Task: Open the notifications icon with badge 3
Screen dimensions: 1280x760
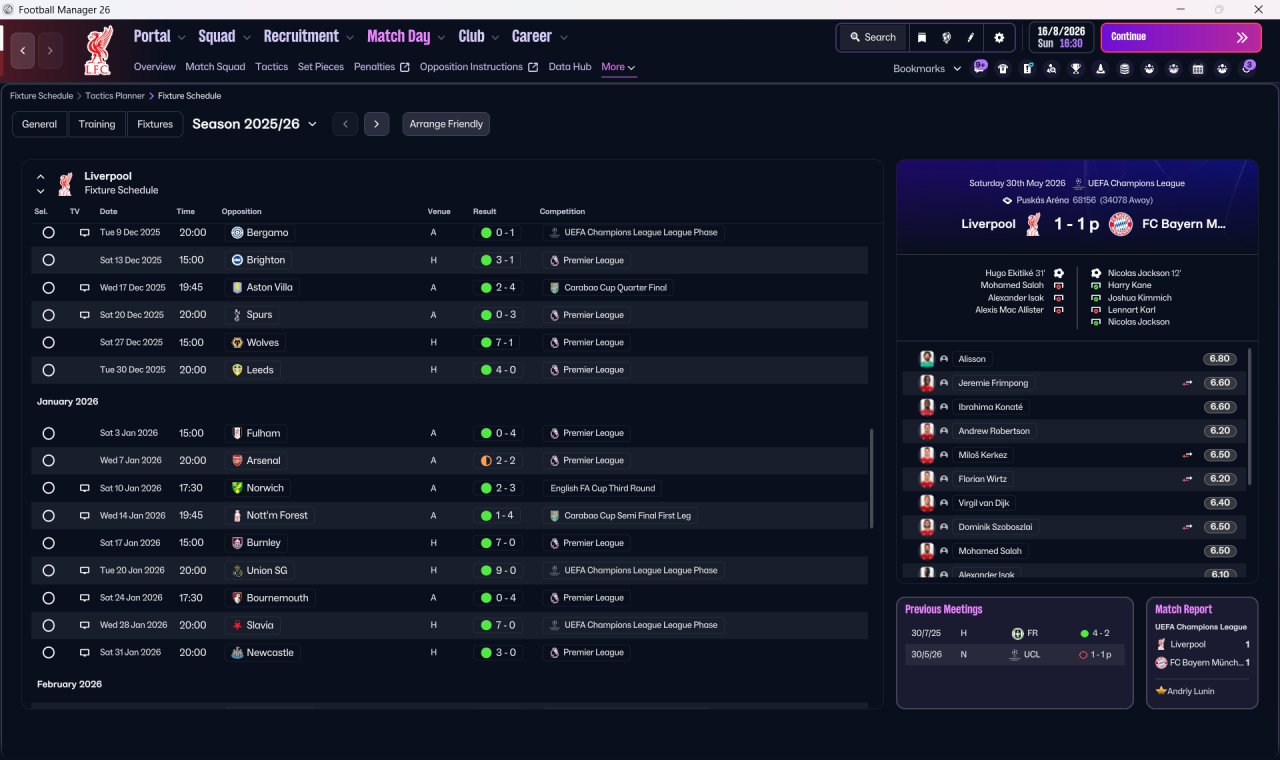Action: (x=1247, y=68)
